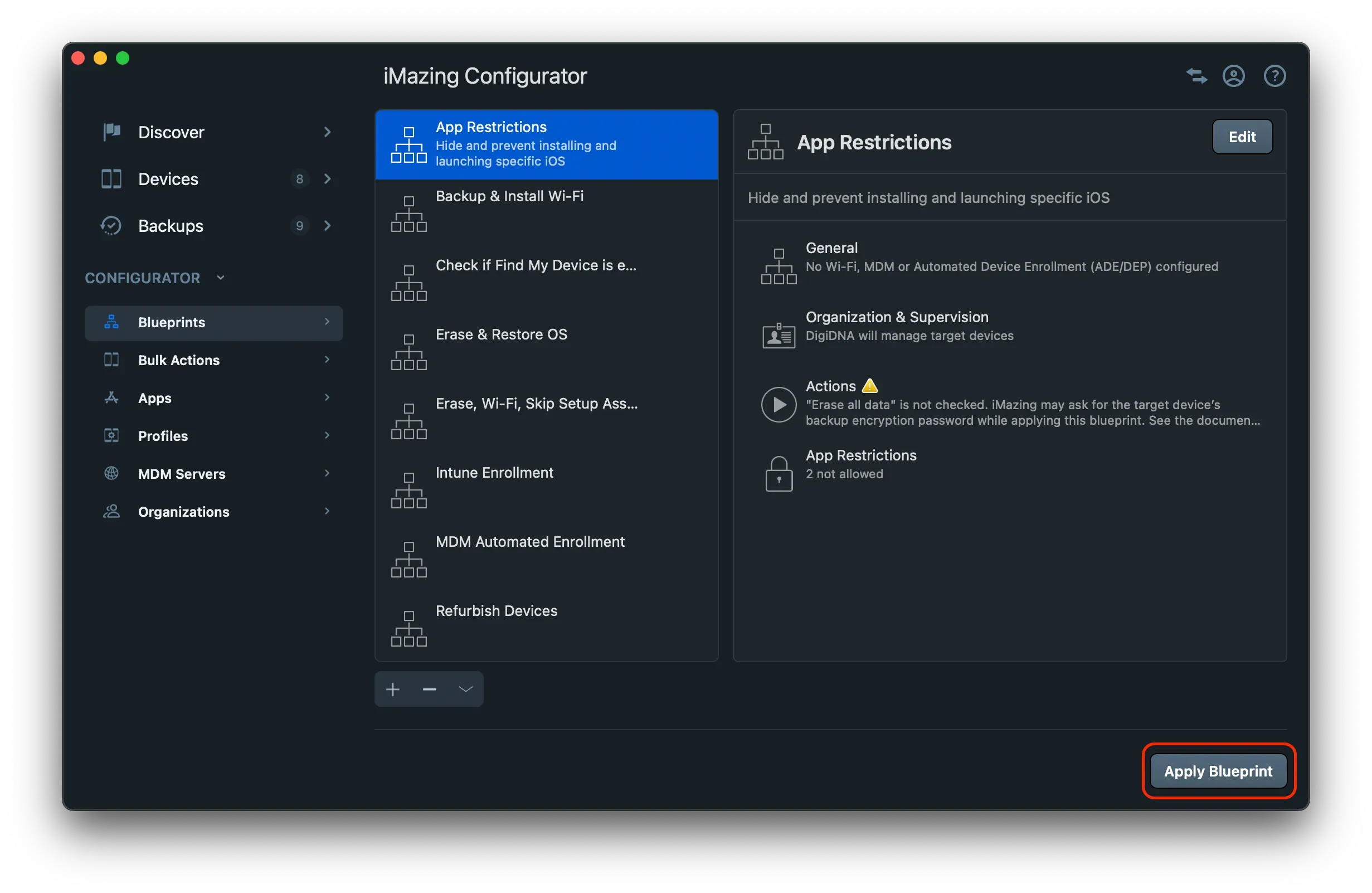Click the transfer arrows icon in header
The height and width of the screenshot is (893, 1372).
pyautogui.click(x=1197, y=75)
